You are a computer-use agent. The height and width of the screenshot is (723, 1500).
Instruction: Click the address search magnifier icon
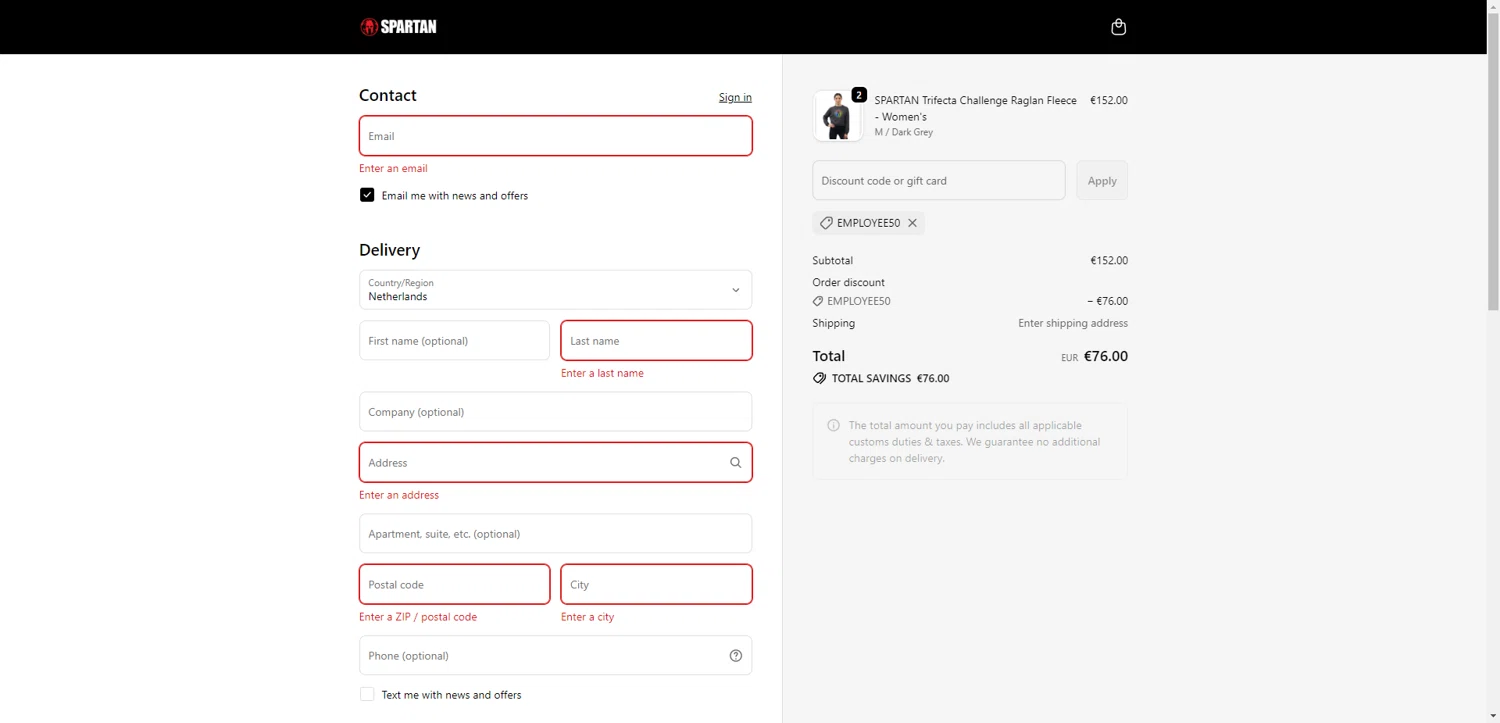[x=735, y=463]
